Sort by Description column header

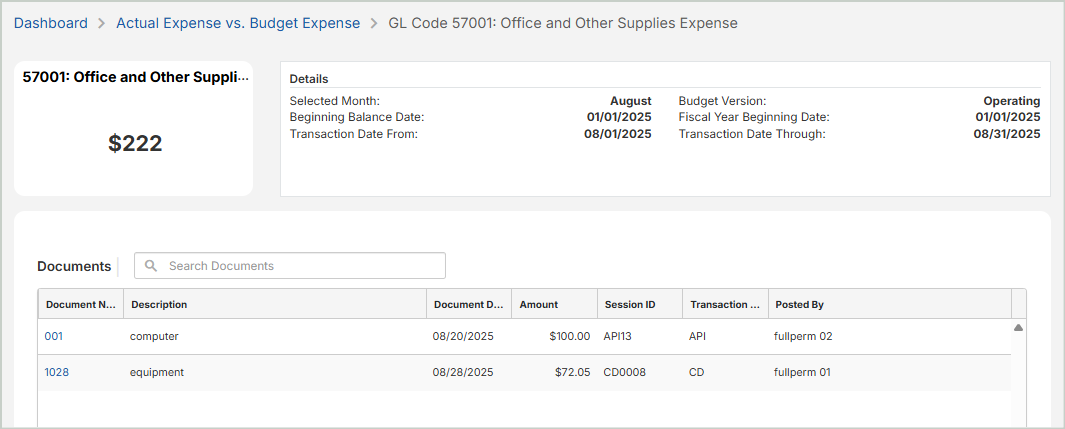coord(159,304)
